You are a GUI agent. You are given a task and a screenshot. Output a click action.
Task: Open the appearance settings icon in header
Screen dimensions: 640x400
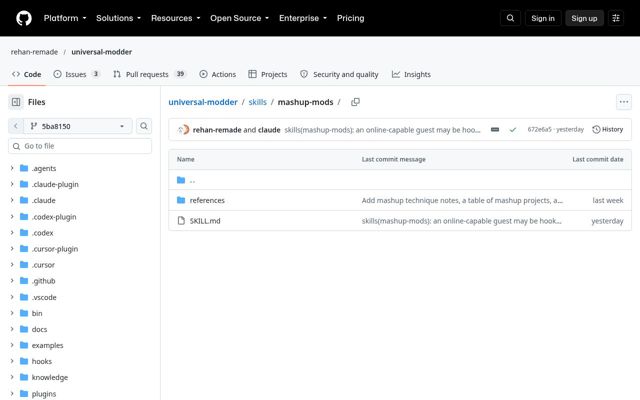click(616, 18)
